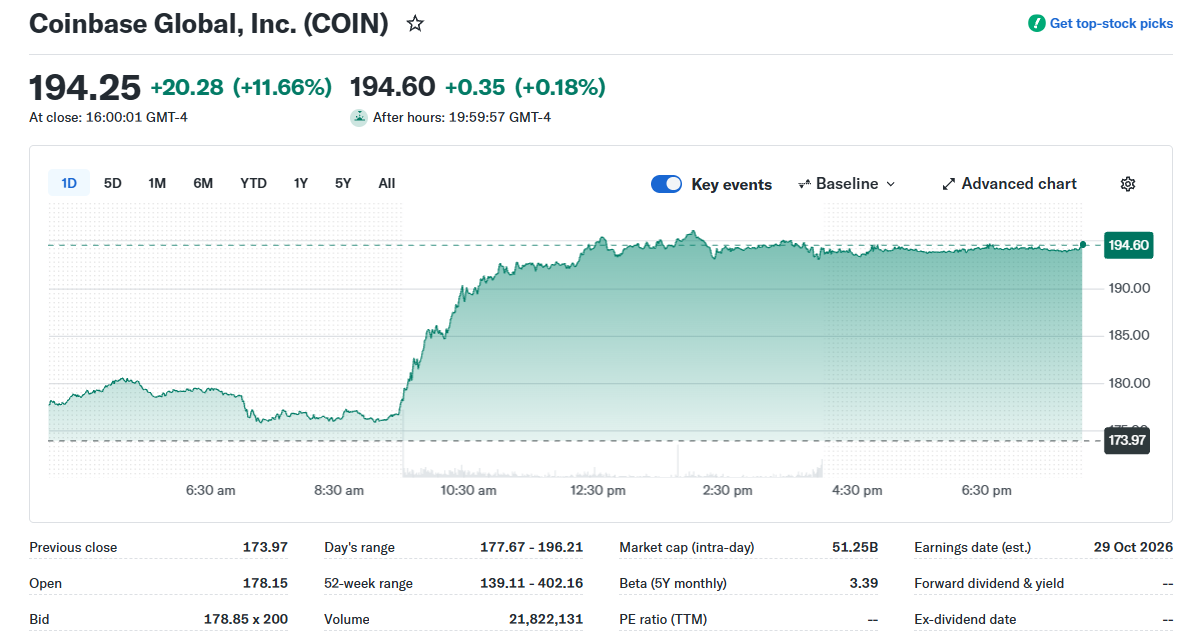Click the 194.60 current price chart marker
This screenshot has width=1193, height=635.
pos(1128,245)
